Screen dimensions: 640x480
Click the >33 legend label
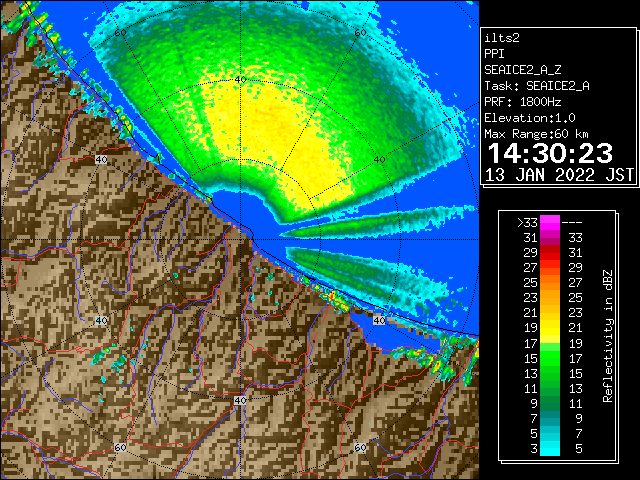[x=527, y=223]
